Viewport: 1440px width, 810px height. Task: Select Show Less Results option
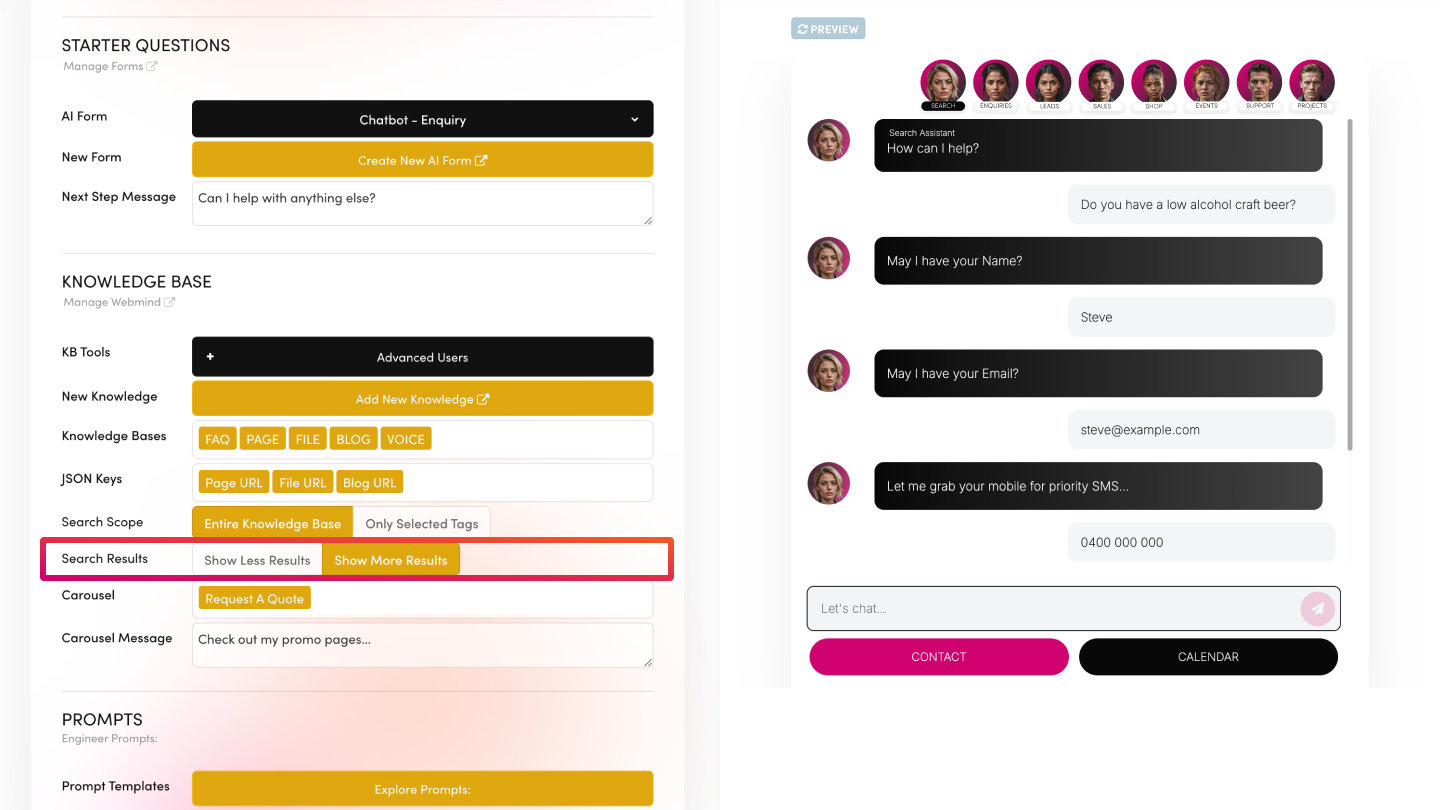257,560
